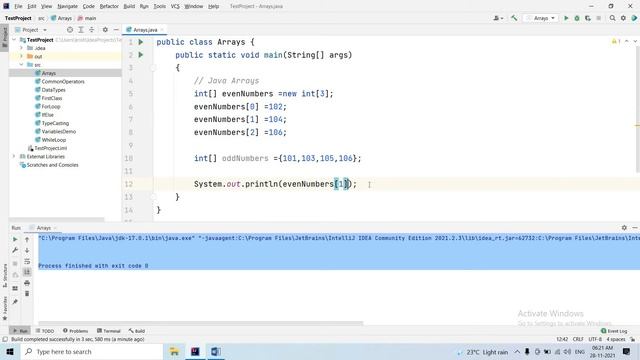Click up arrow in Run console toolbar
This screenshot has width=640, height=360.
click(27, 239)
